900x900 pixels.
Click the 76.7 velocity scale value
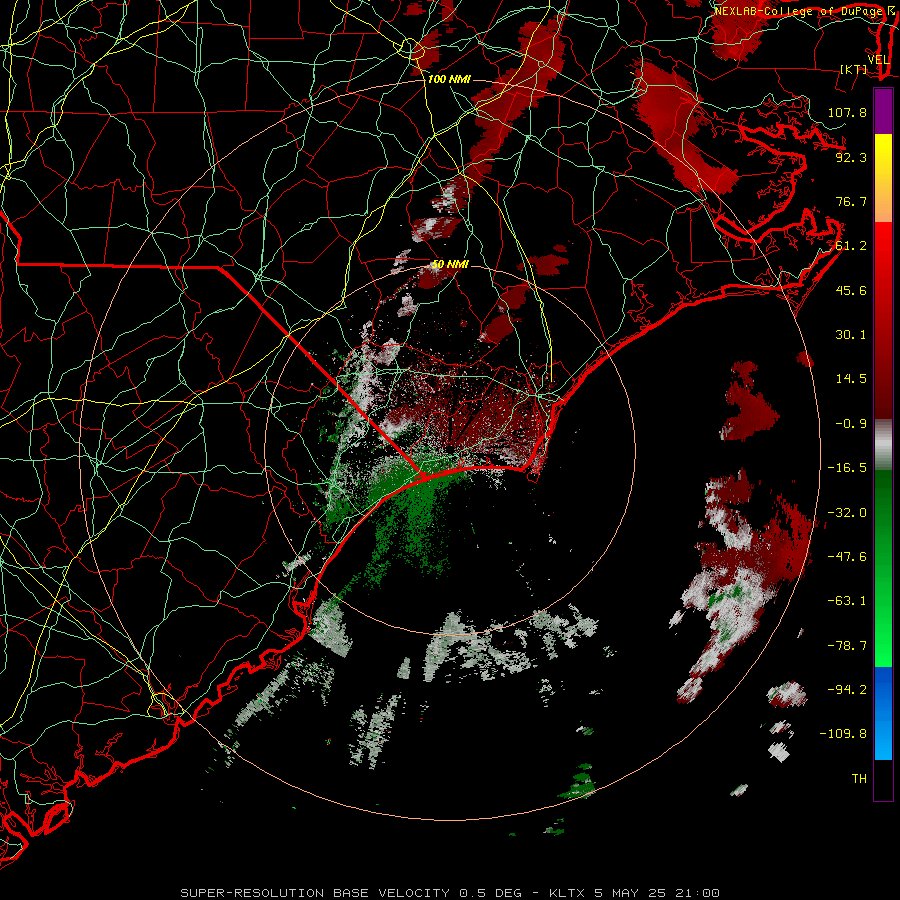click(x=851, y=201)
